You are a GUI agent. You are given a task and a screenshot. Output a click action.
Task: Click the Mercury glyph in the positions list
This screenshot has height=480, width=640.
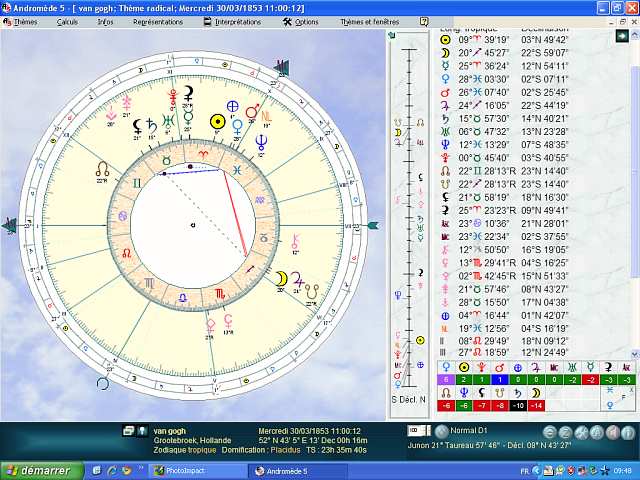[445, 66]
